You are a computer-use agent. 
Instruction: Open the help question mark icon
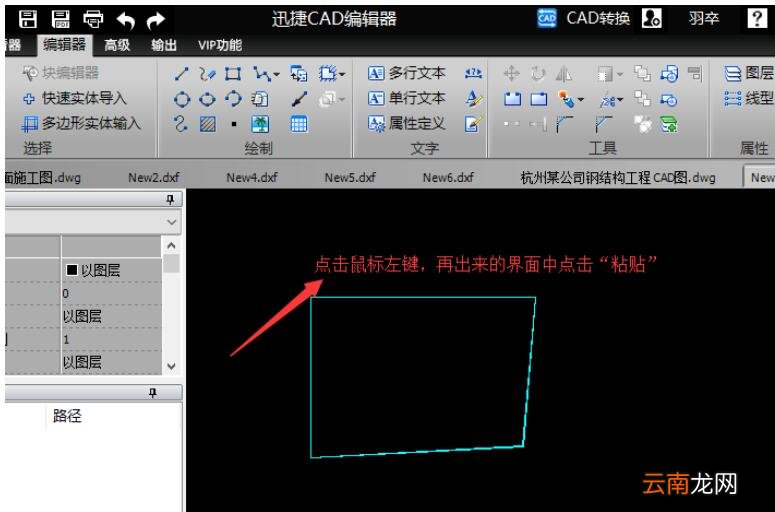tap(756, 19)
